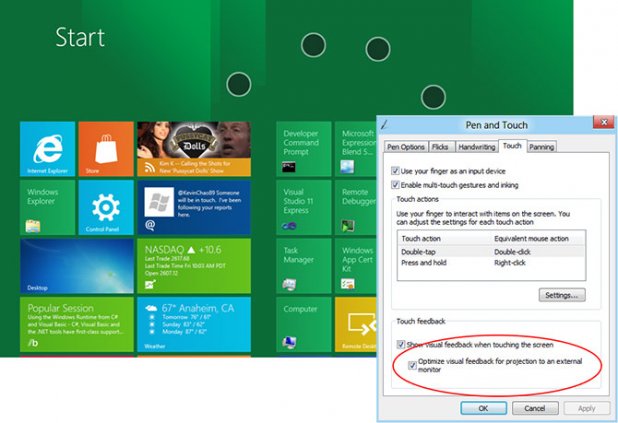Launch the Task Manager tile

(x=303, y=266)
